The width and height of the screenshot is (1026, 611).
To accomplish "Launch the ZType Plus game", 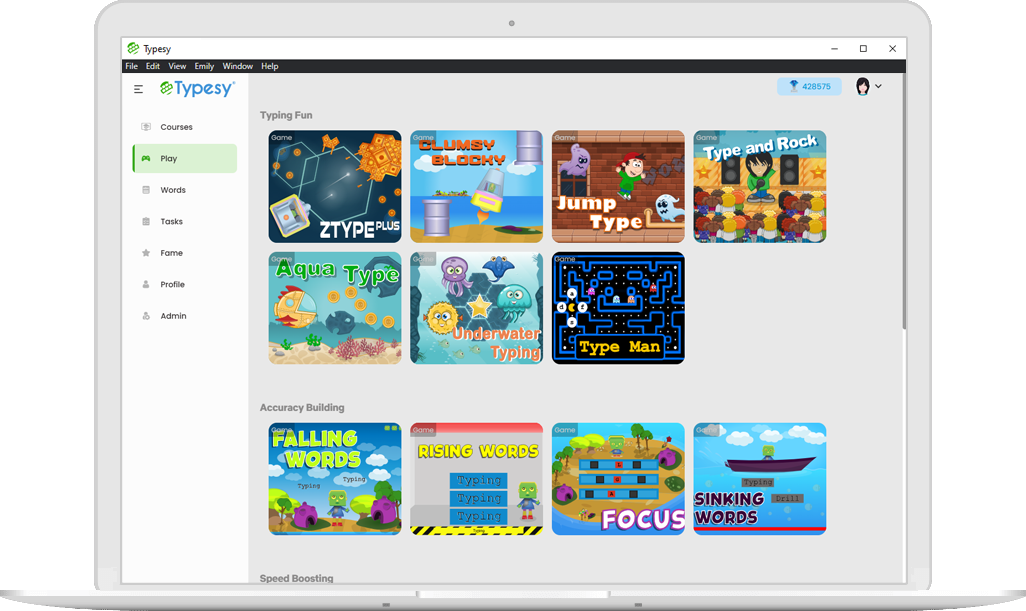I will pos(335,186).
